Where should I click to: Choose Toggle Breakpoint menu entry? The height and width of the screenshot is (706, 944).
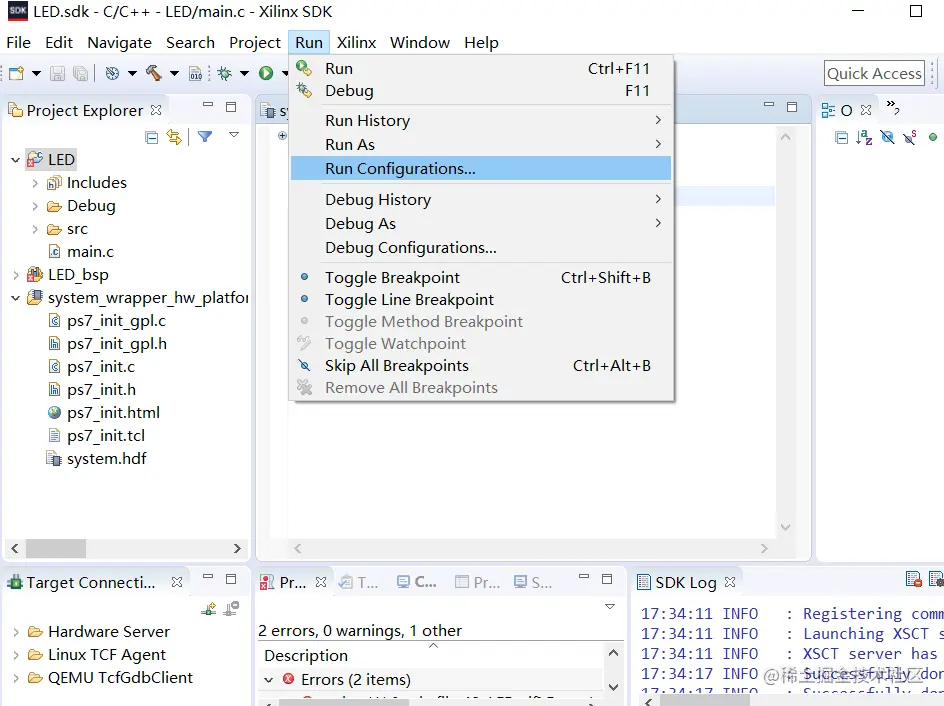click(480, 277)
